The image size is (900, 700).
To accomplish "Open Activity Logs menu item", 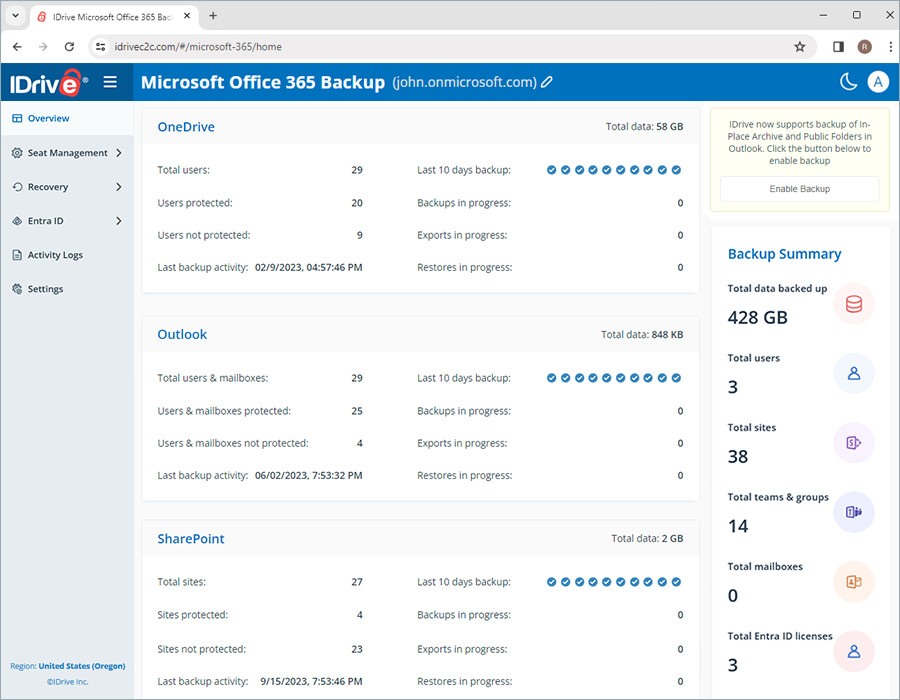I will tap(67, 255).
